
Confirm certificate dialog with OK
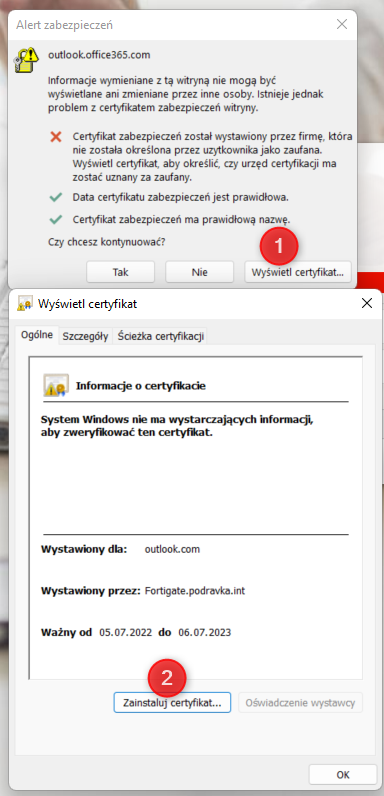pyautogui.click(x=343, y=775)
